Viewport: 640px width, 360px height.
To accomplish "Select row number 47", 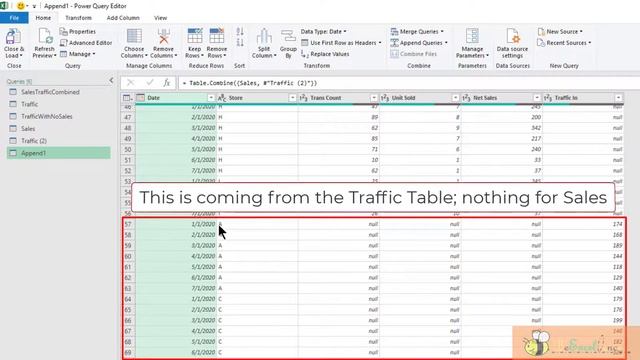I will click(x=128, y=117).
